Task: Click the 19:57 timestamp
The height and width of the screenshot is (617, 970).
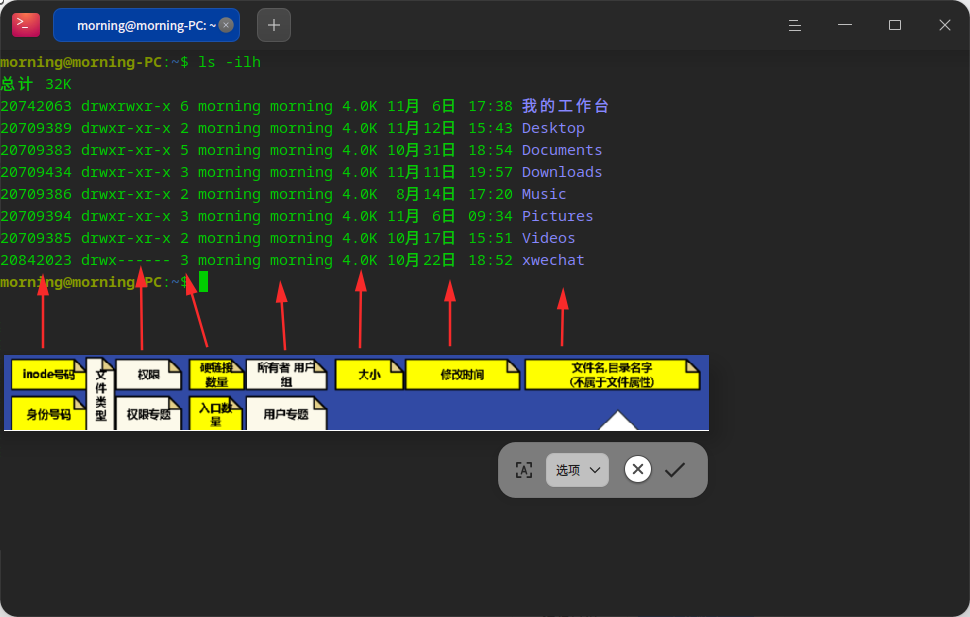Action: (x=490, y=172)
